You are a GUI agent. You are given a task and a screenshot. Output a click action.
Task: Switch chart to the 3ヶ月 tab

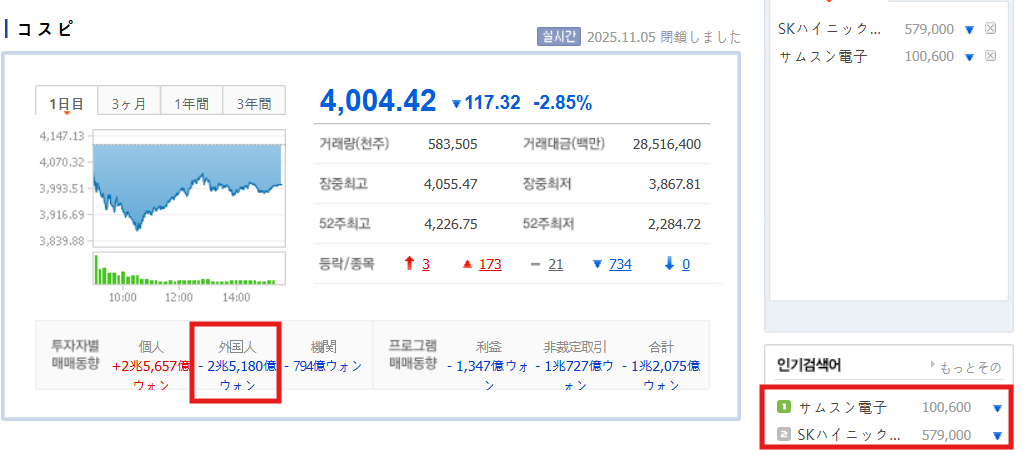click(129, 102)
